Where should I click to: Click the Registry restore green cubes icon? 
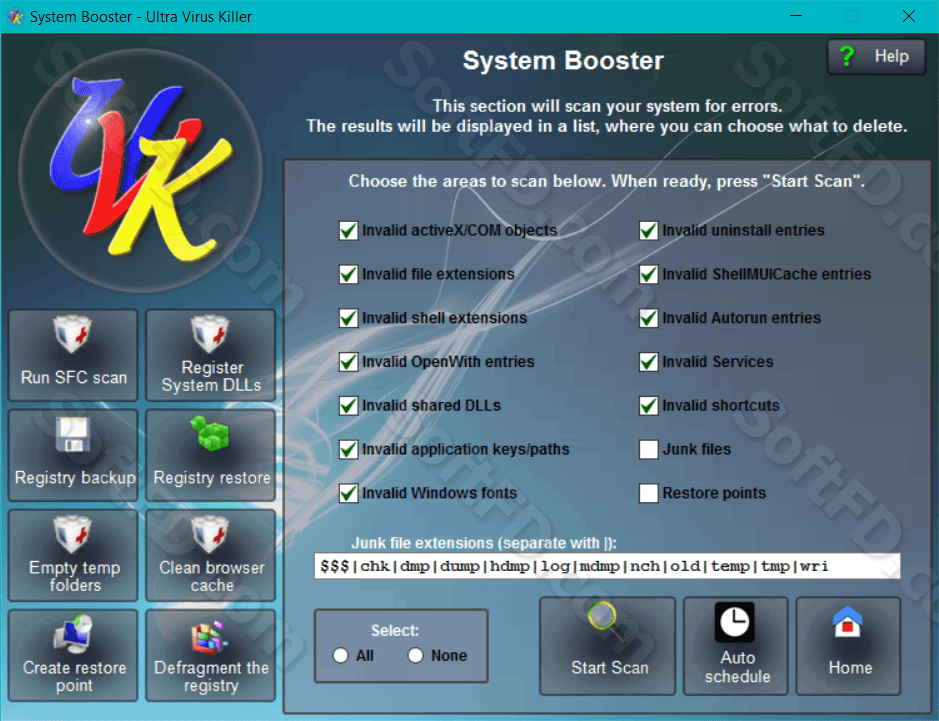210,434
